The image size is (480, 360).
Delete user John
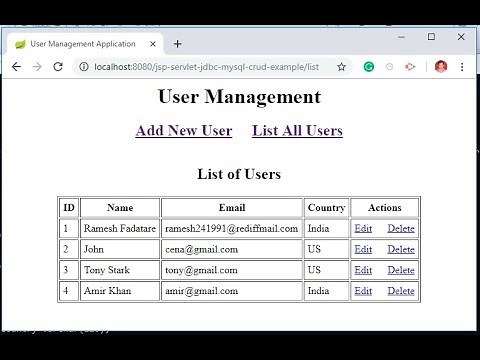pos(401,249)
